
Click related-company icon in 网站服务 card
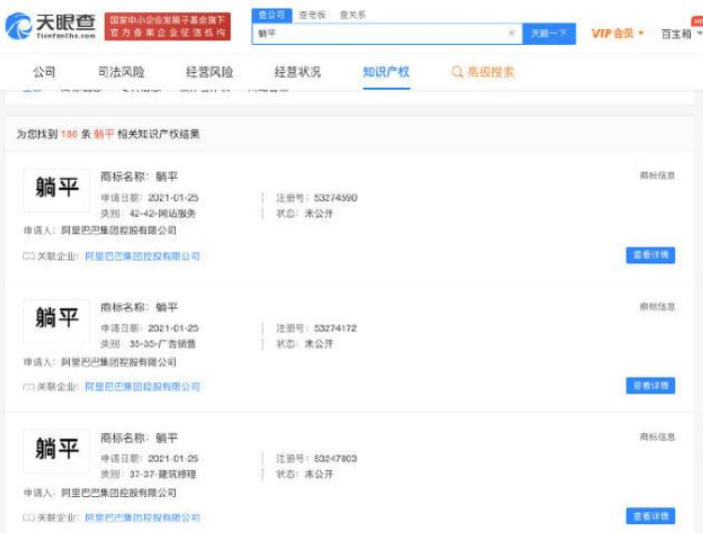(x=29, y=256)
